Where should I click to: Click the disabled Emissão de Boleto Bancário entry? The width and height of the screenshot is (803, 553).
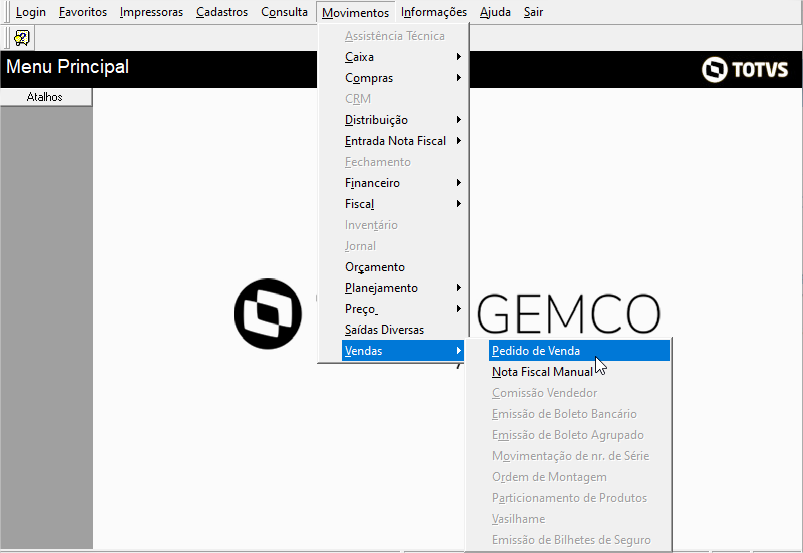click(579, 414)
